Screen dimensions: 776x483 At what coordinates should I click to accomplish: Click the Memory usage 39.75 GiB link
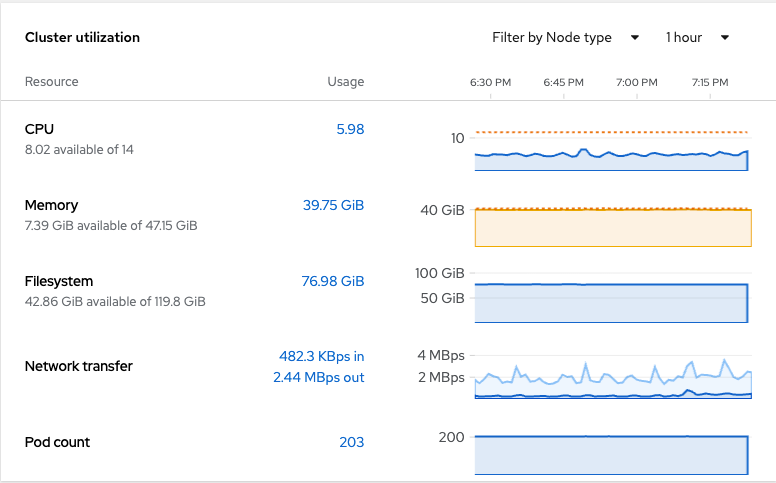tap(333, 205)
